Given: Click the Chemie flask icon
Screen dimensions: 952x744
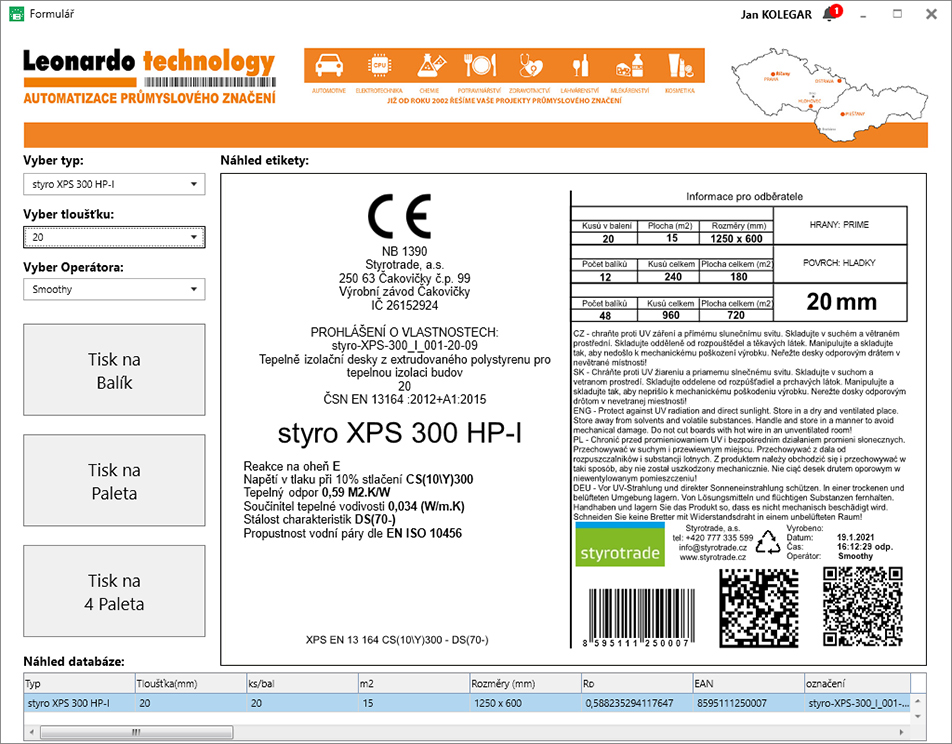Looking at the screenshot, I should [430, 66].
